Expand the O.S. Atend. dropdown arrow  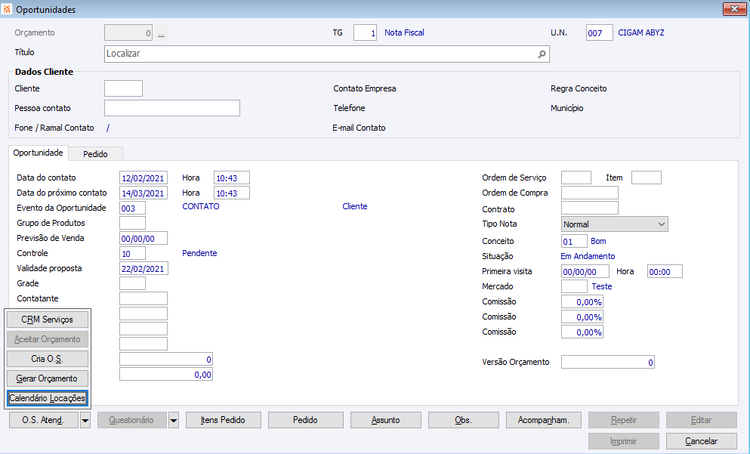tap(85, 421)
